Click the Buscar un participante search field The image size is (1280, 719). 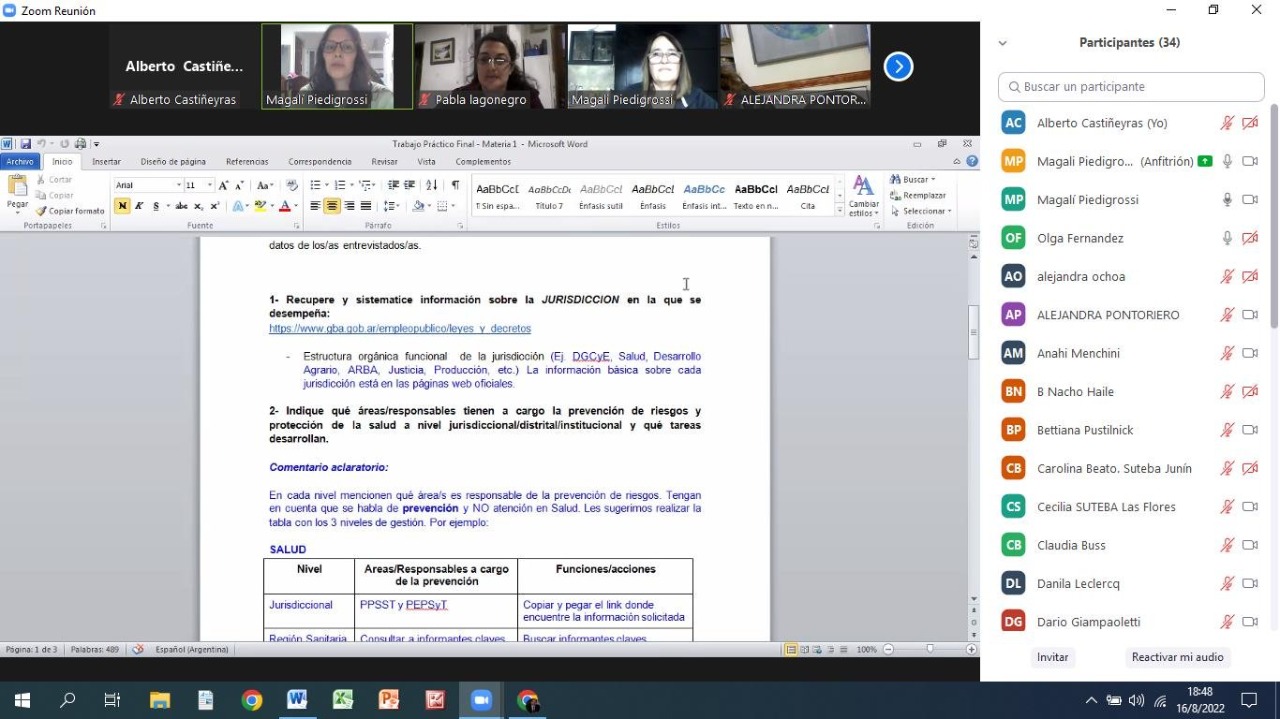(x=1130, y=87)
